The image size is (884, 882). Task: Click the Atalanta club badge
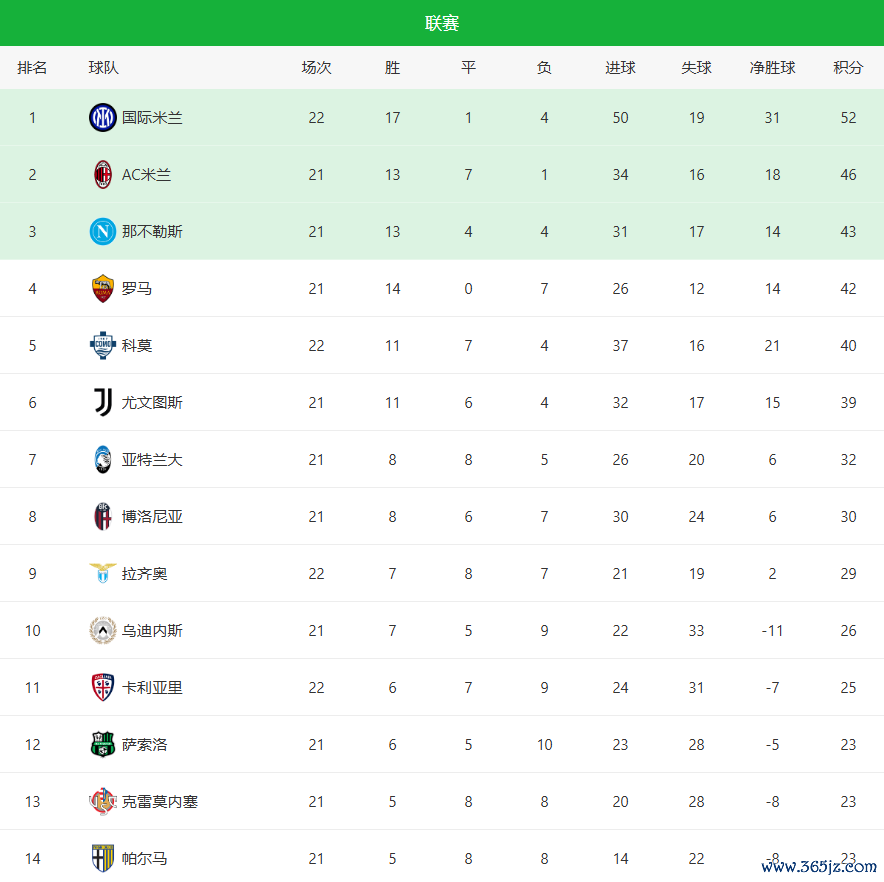(x=102, y=460)
